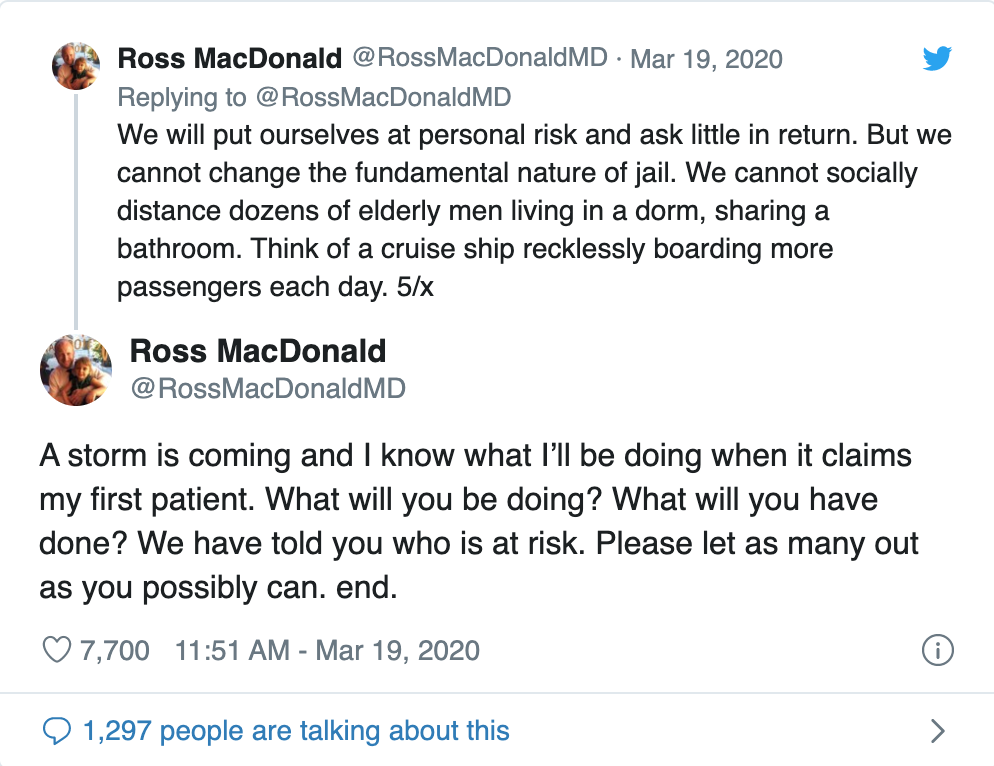This screenshot has width=994, height=766.
Task: Open the main tweet author name Ross MacDonald
Action: 258,351
